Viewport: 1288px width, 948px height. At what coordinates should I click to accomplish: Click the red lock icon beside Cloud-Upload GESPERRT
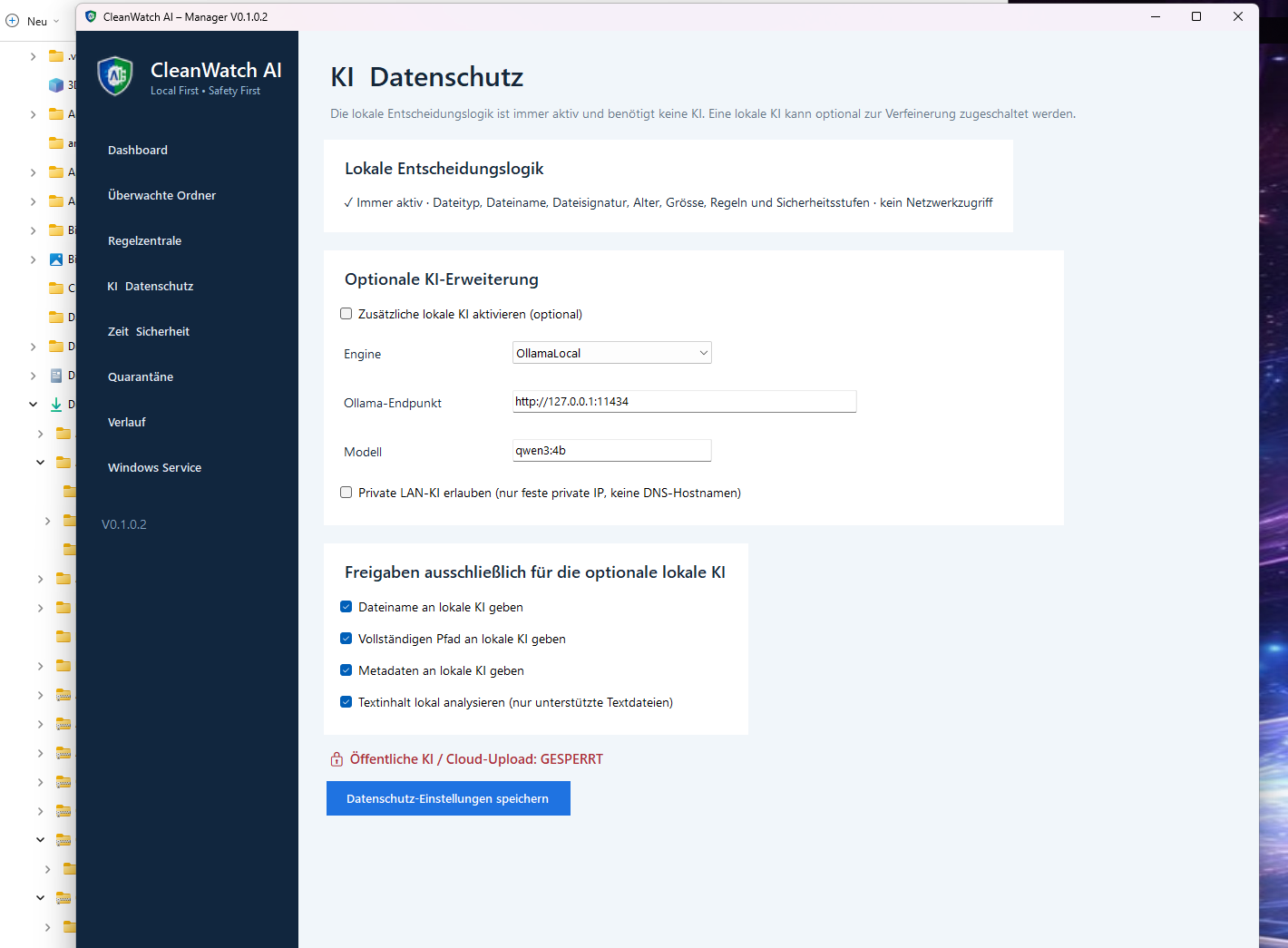[x=337, y=759]
